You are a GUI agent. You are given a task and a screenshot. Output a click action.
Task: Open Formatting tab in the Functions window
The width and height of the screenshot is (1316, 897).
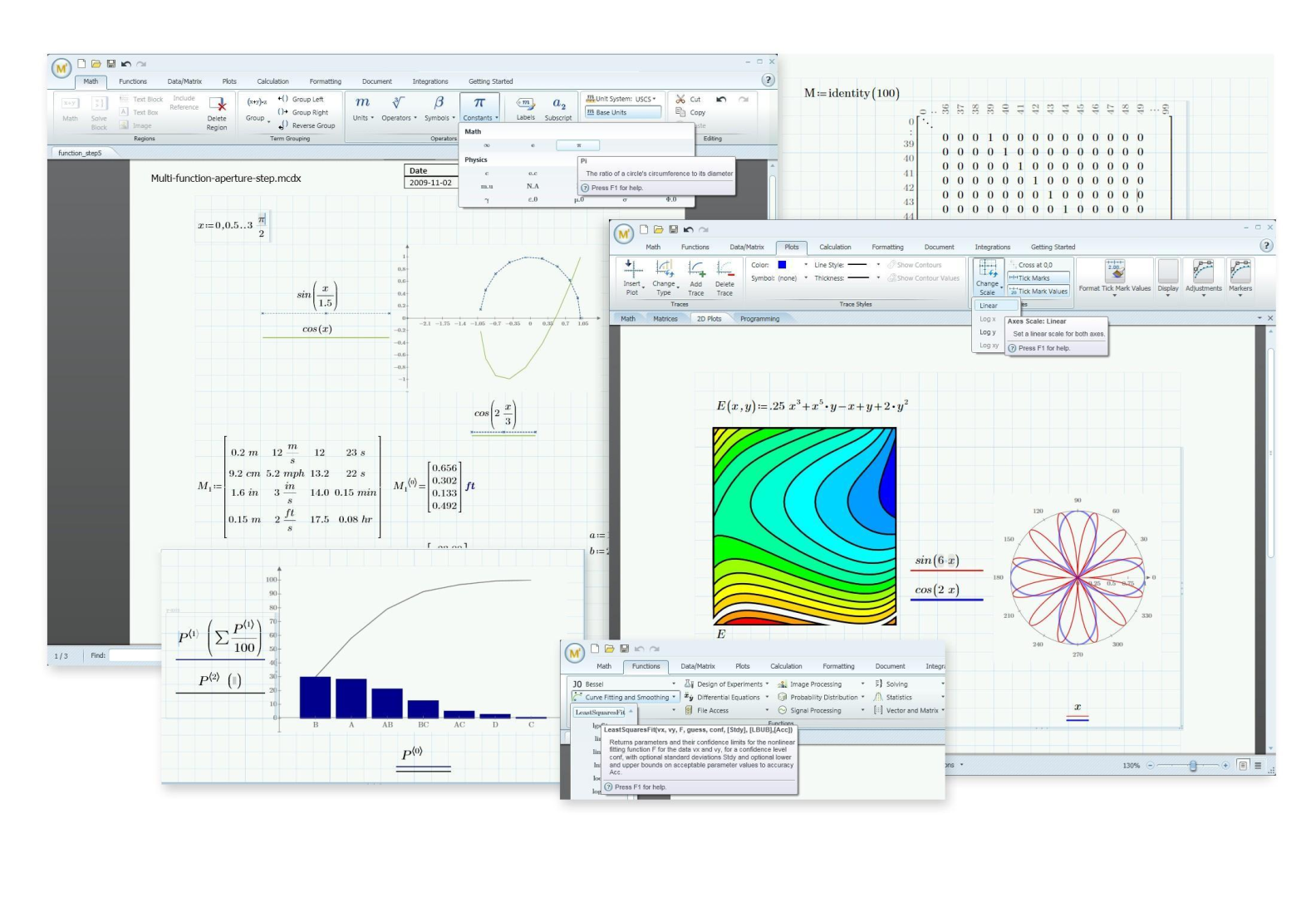[x=838, y=666]
